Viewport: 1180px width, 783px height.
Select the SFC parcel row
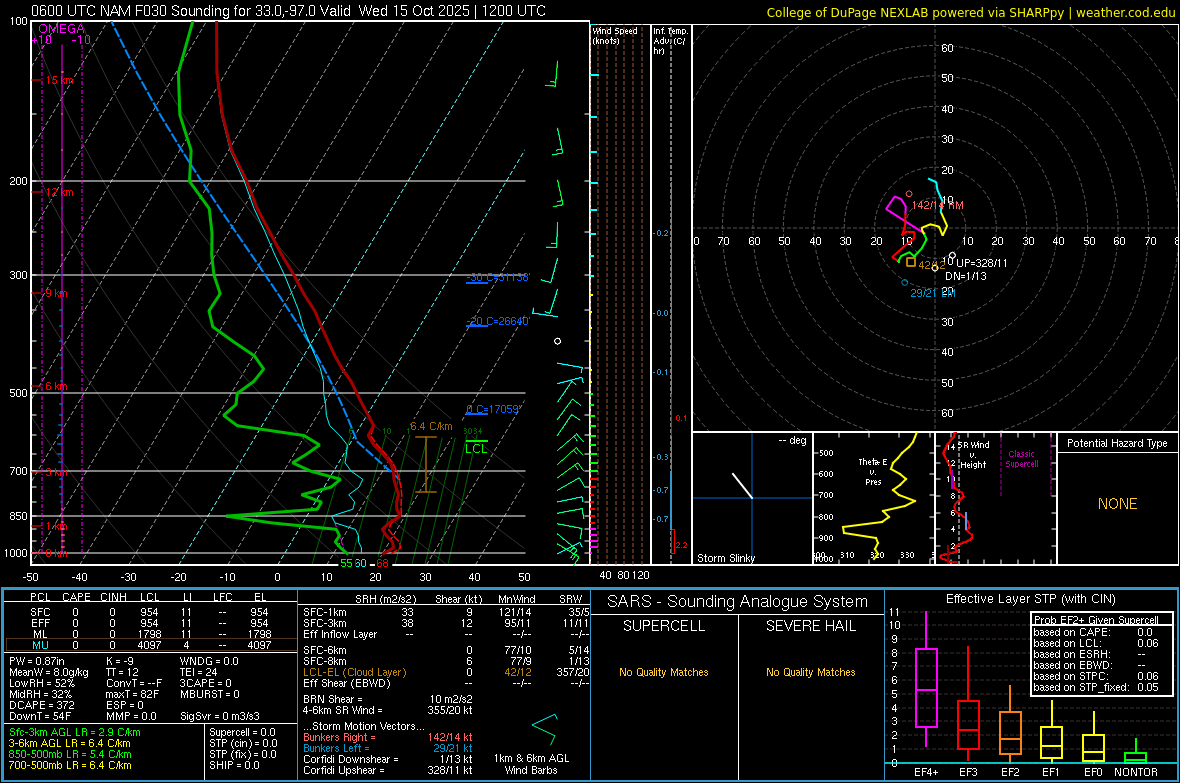coord(151,612)
